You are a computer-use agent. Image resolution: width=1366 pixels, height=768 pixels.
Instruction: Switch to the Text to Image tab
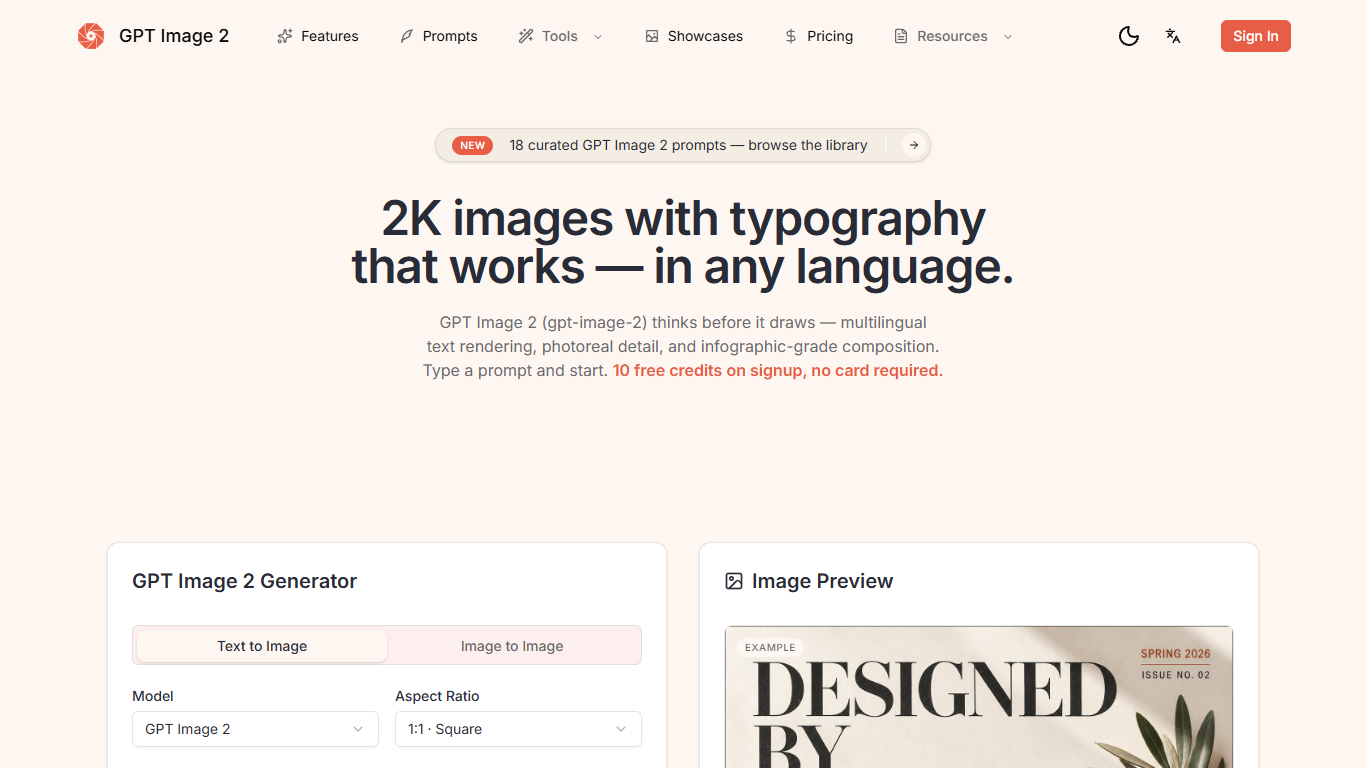pyautogui.click(x=262, y=646)
